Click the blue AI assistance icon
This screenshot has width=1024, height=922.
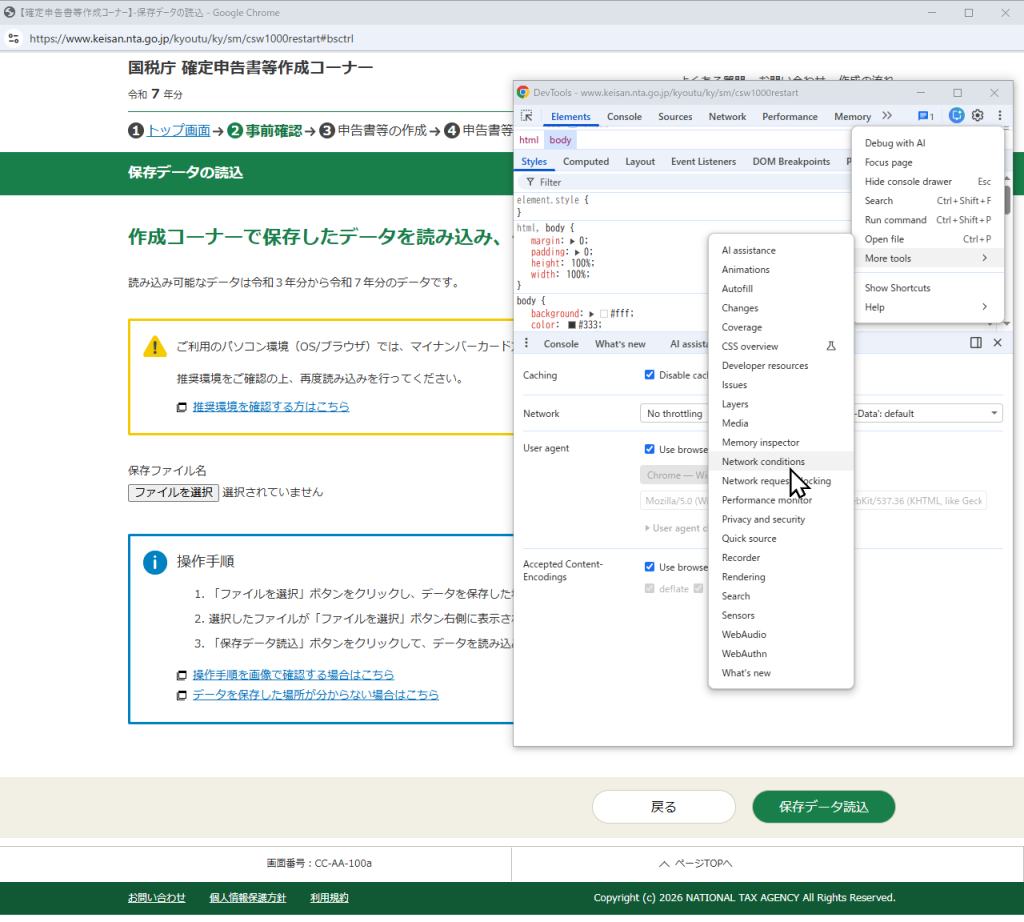point(956,116)
